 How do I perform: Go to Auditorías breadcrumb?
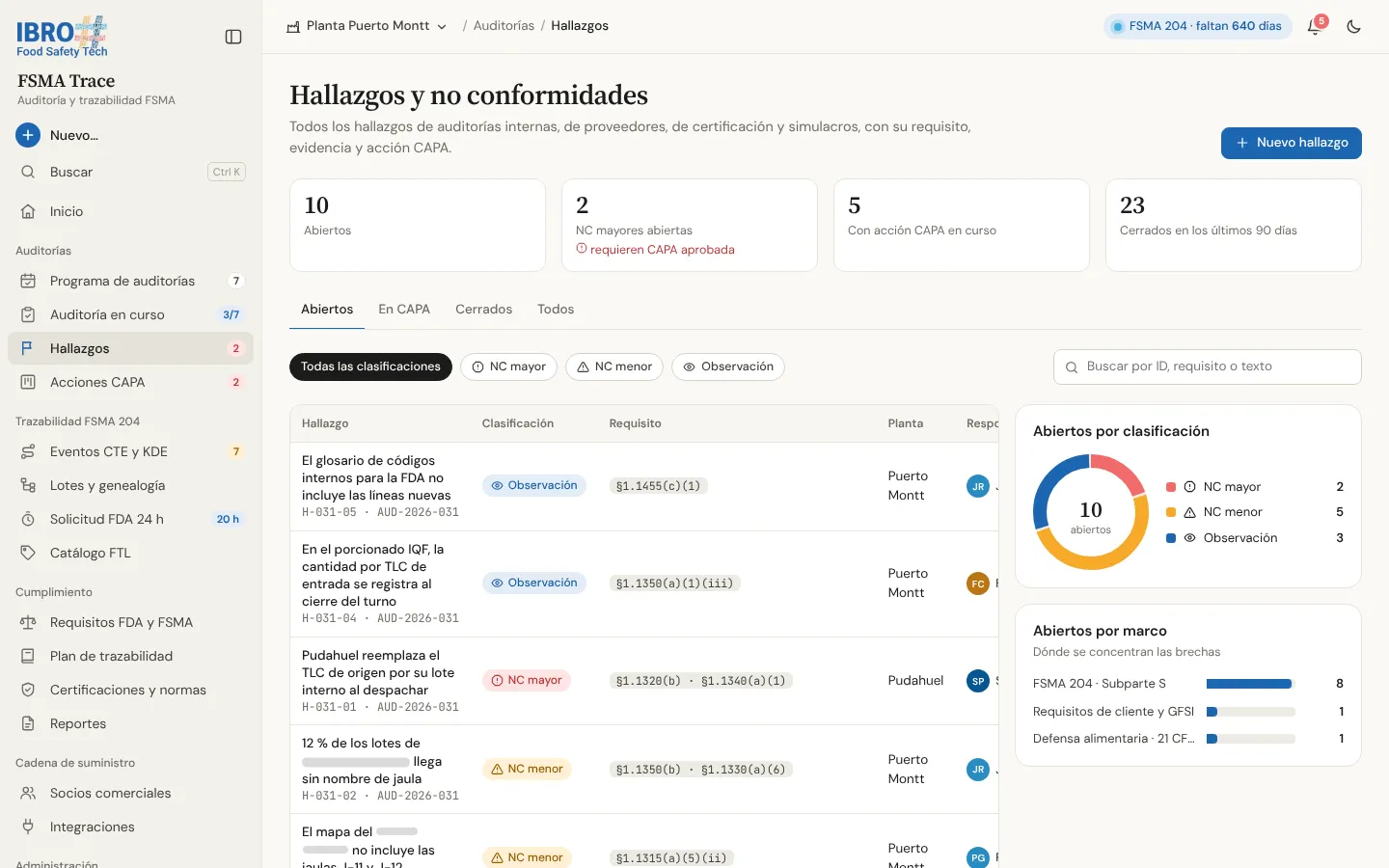[x=504, y=26]
